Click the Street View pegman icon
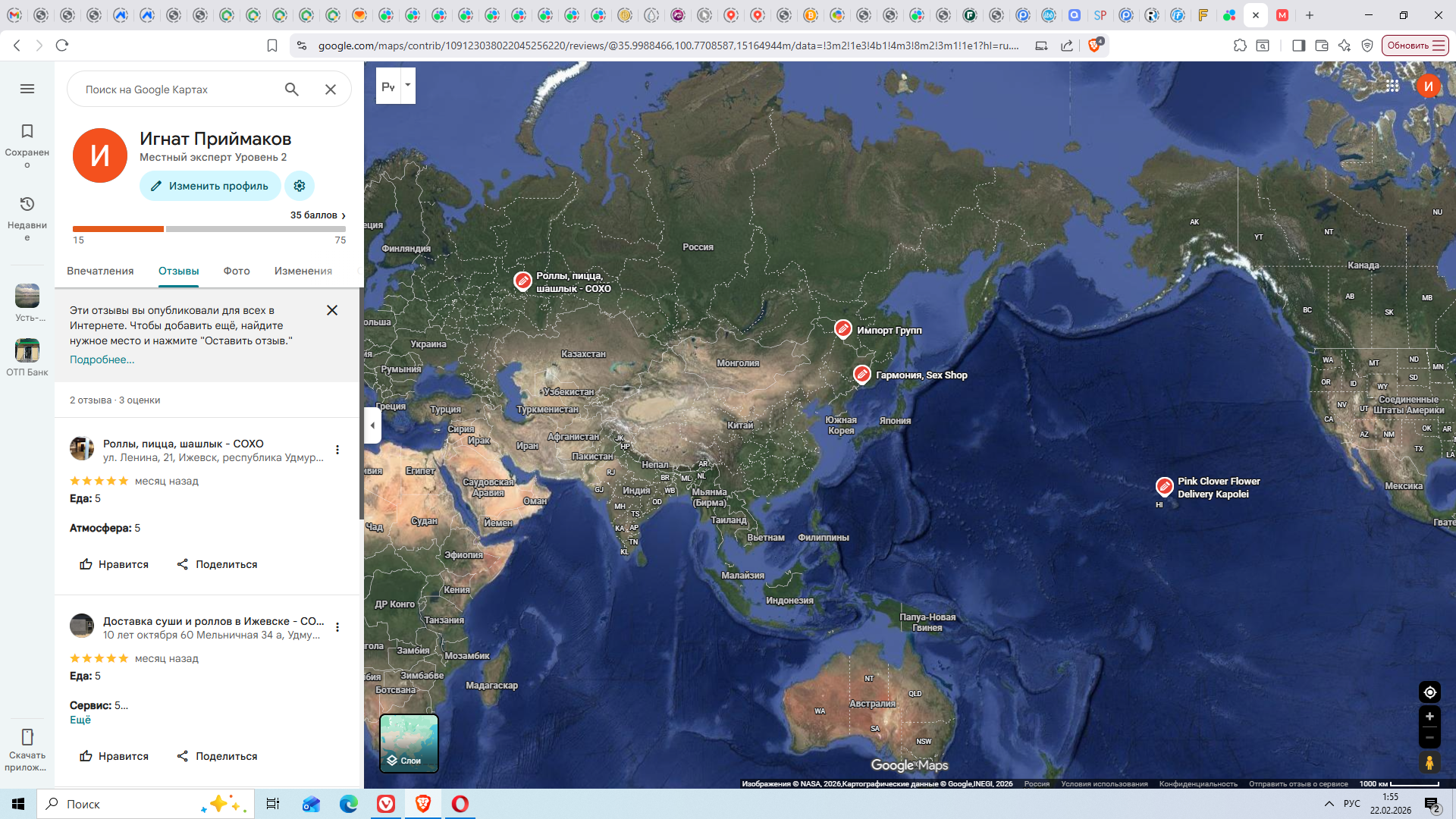The image size is (1456, 819). click(1429, 762)
